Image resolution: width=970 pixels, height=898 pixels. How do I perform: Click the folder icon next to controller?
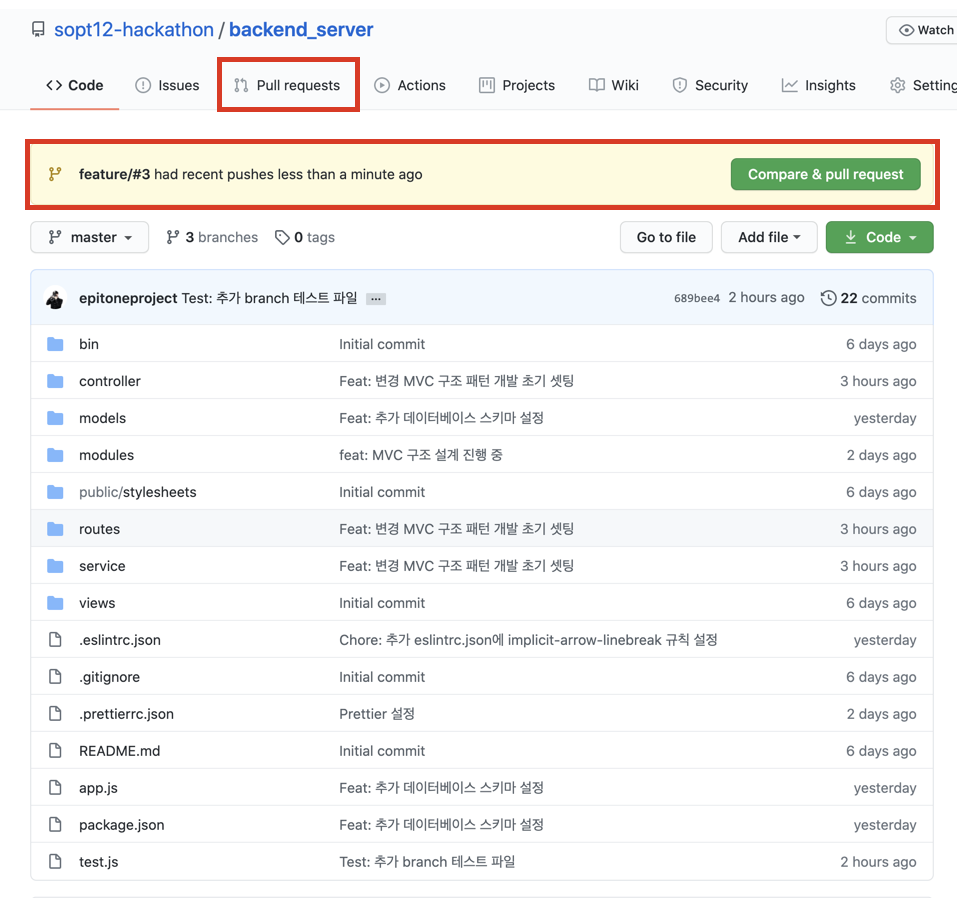(x=55, y=381)
